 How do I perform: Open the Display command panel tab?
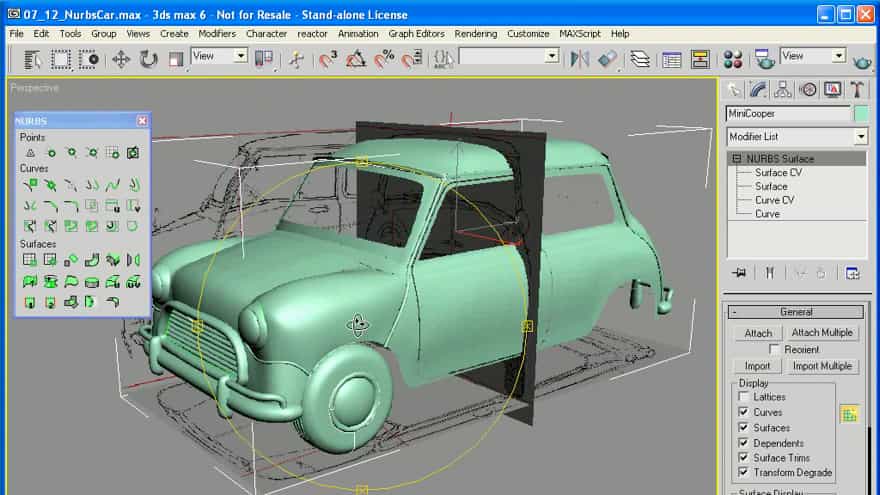coord(832,90)
